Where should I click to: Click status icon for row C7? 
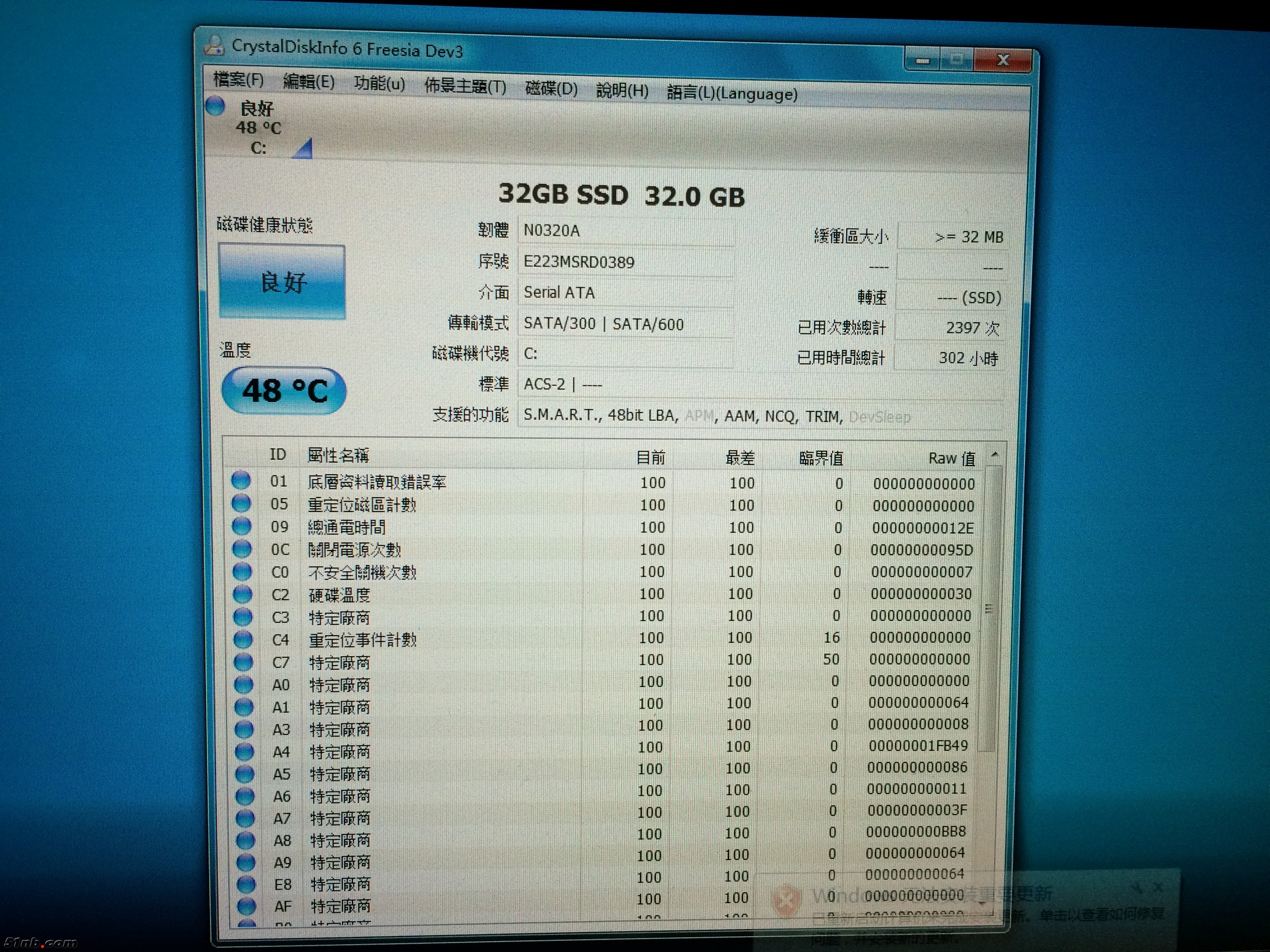(244, 662)
